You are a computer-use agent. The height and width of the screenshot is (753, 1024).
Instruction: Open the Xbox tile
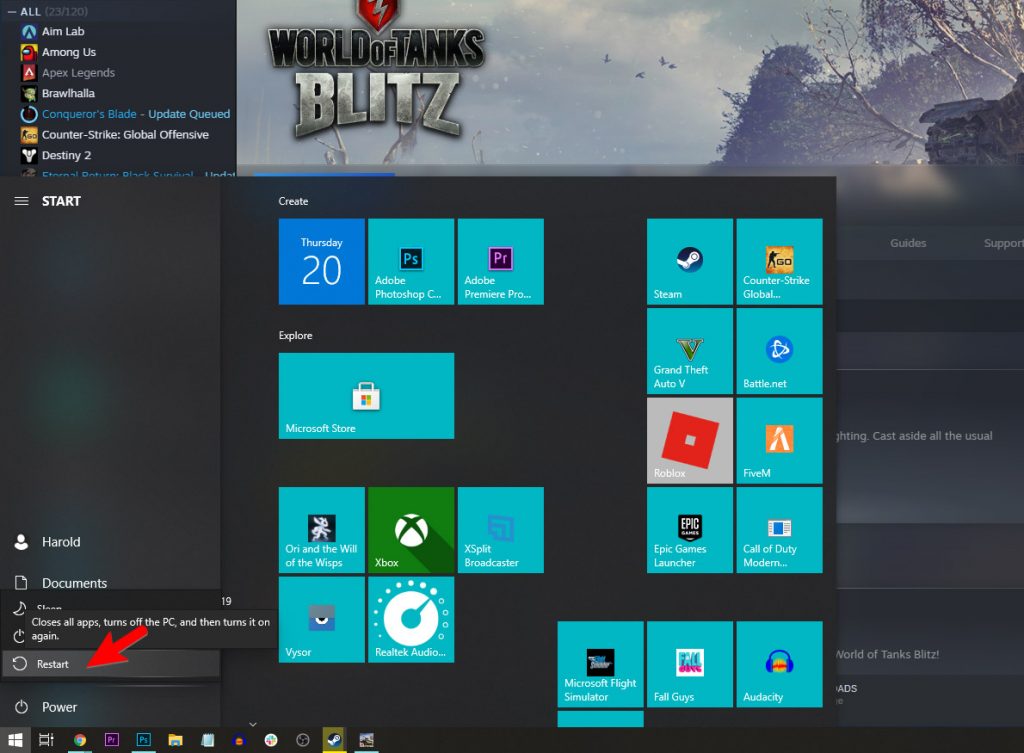[x=411, y=530]
